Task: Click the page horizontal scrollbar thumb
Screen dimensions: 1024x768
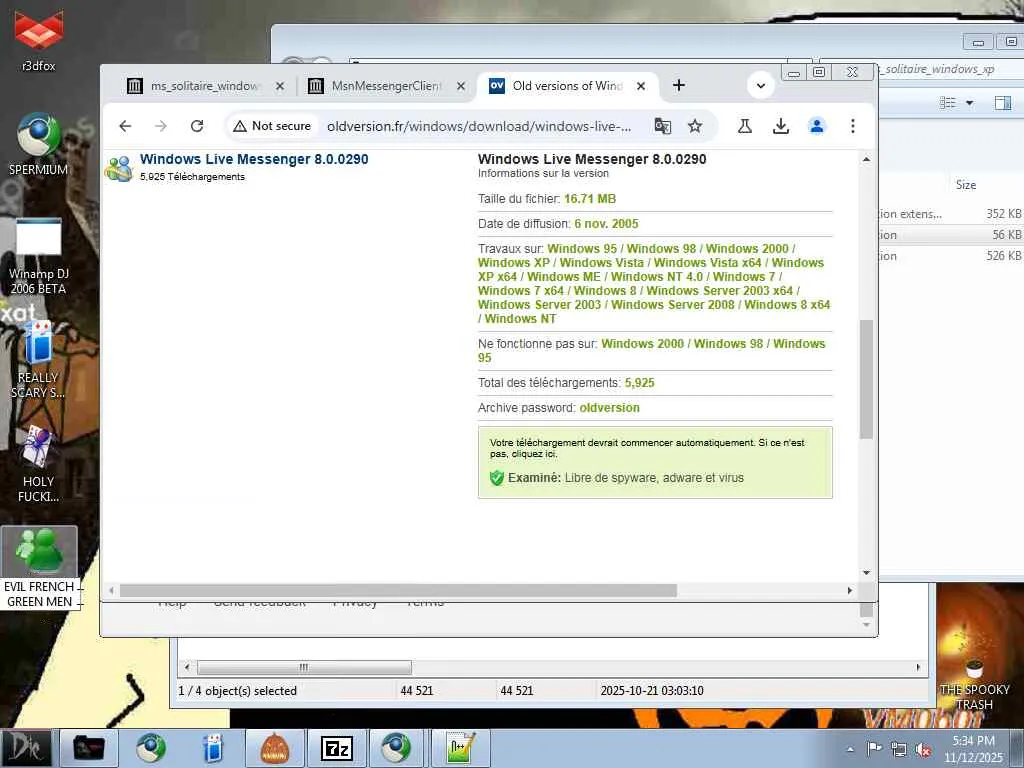Action: point(398,590)
